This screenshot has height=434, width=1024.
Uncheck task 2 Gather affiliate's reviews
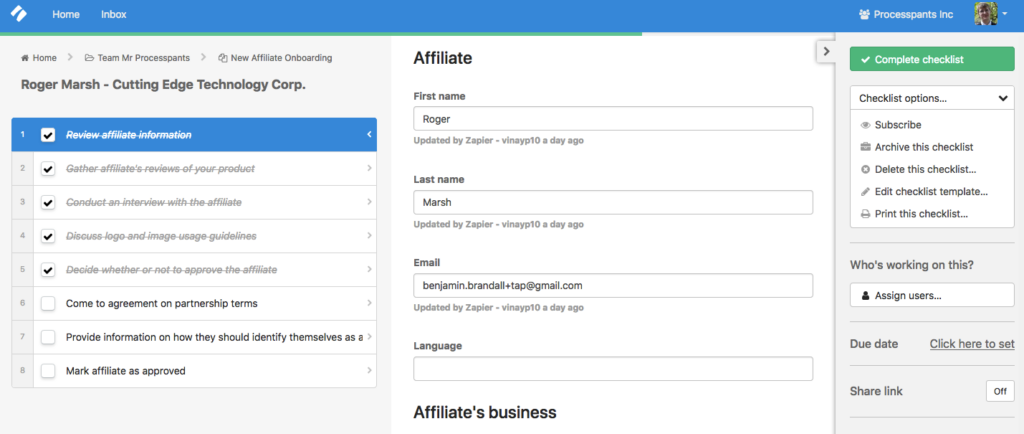click(x=48, y=169)
